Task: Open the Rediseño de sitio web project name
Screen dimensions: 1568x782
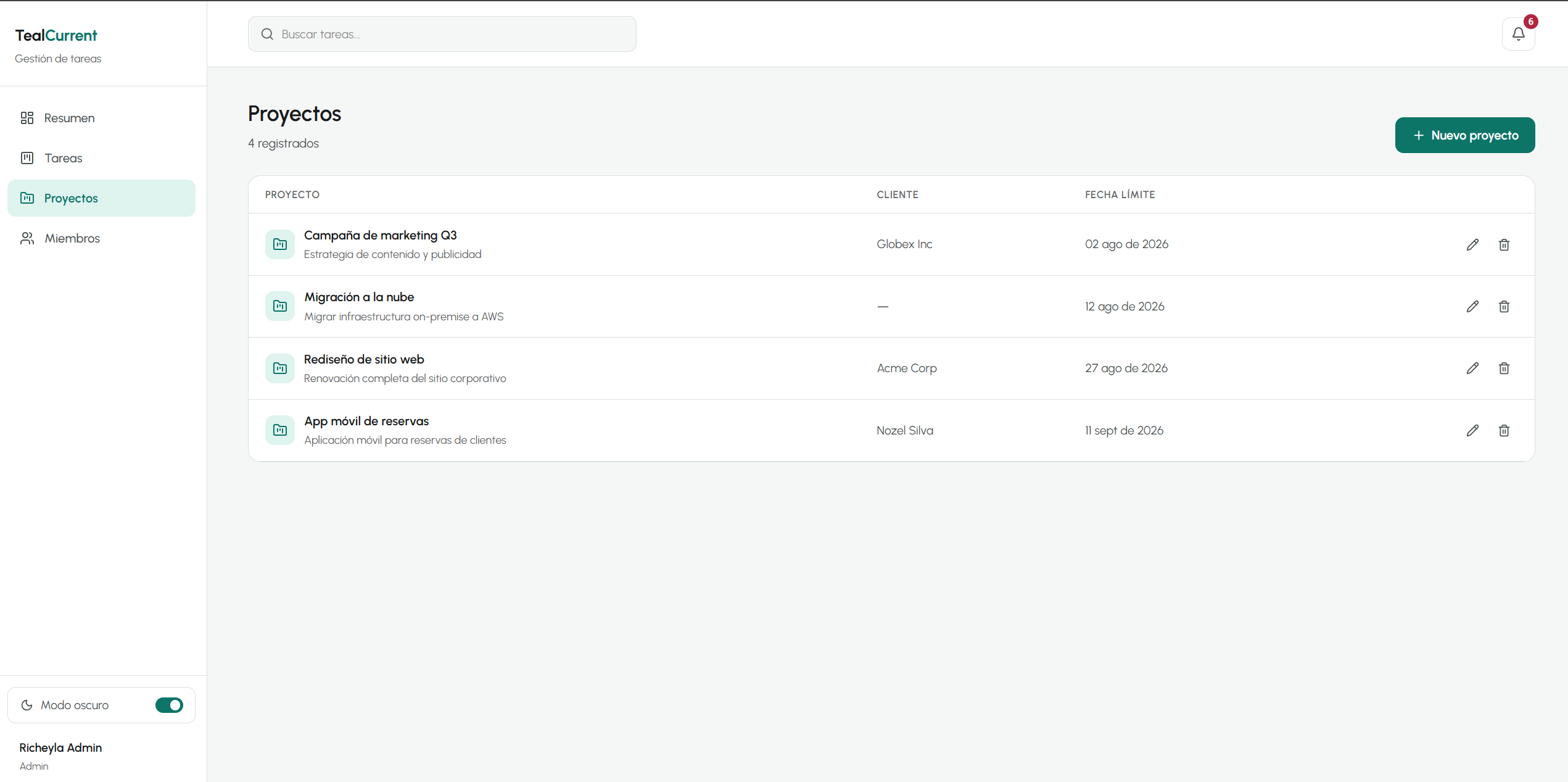Action: [x=364, y=359]
